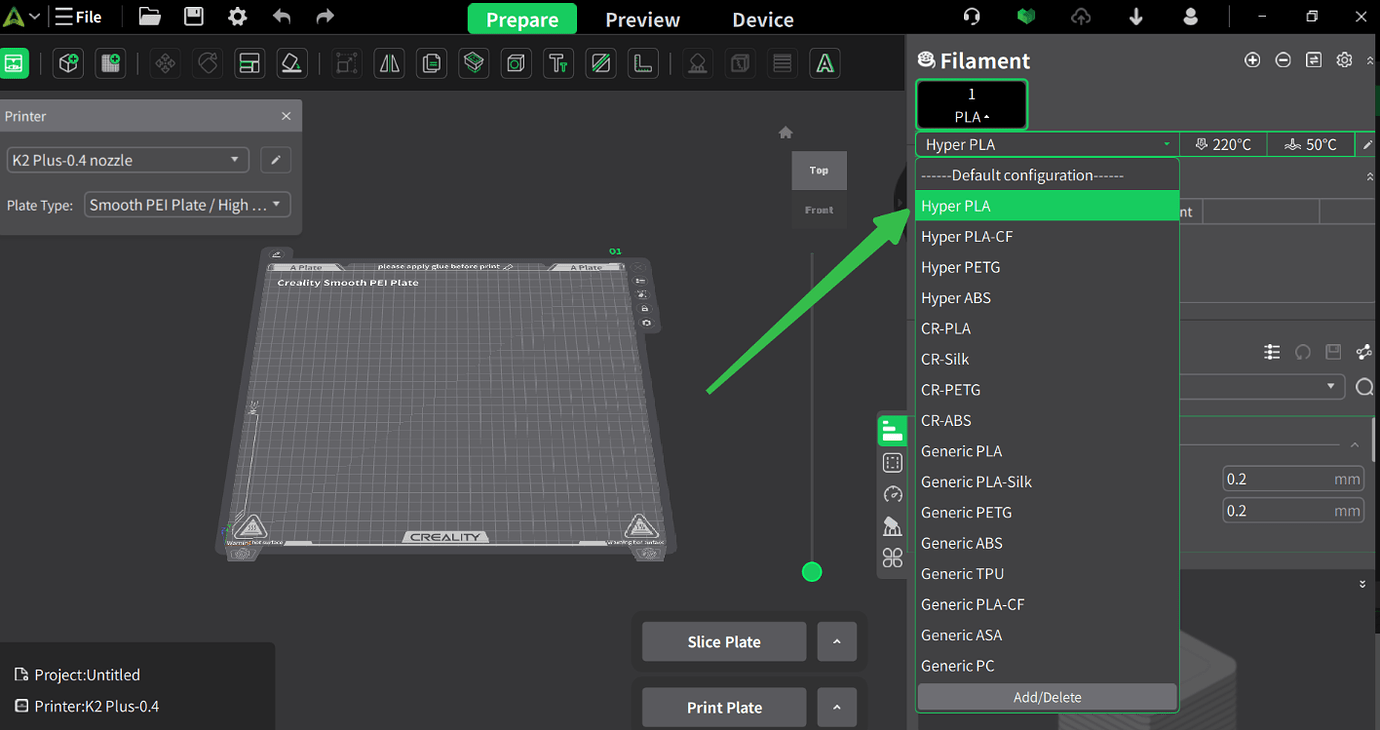Open the Mirror tool

[x=389, y=62]
